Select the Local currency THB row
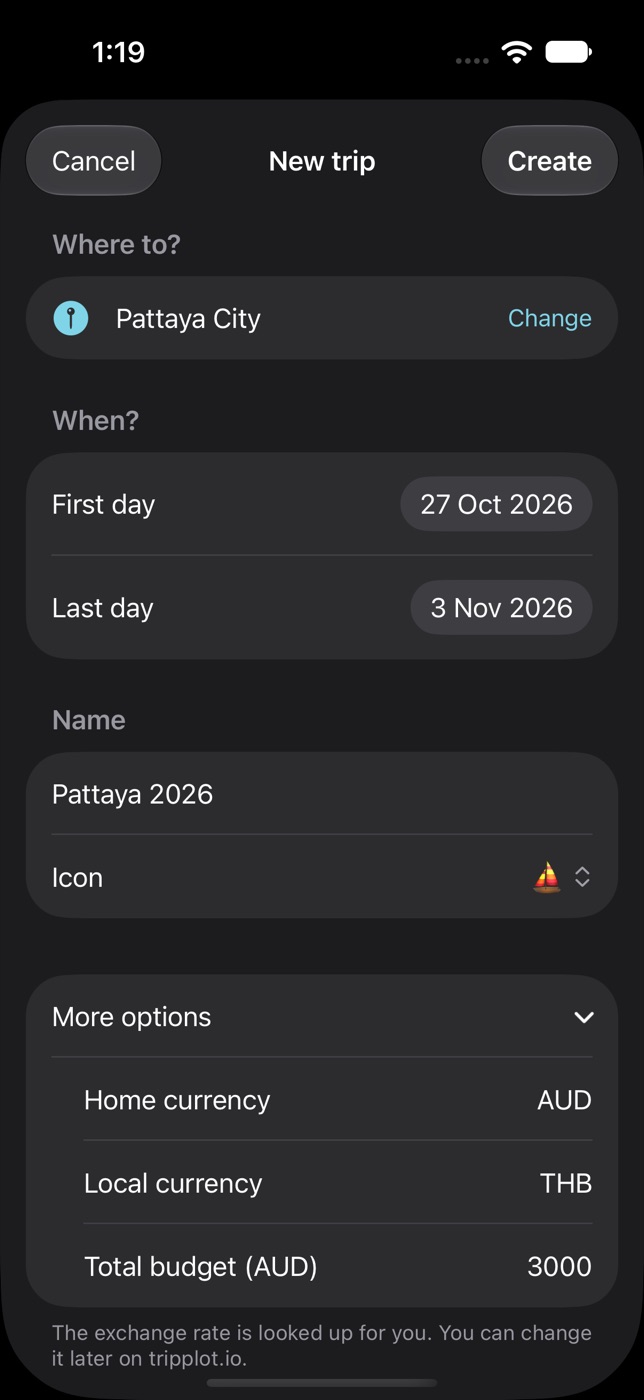The height and width of the screenshot is (1400, 644). 338,1183
